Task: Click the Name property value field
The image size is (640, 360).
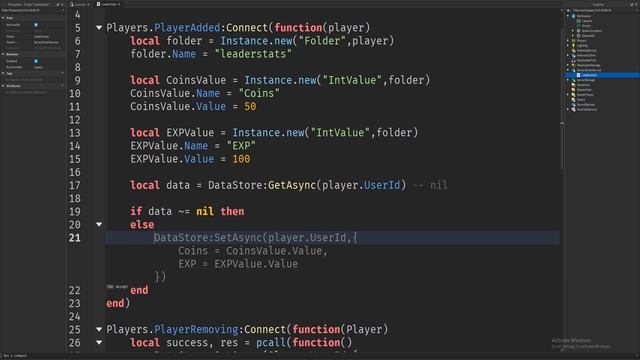Action: [x=48, y=37]
